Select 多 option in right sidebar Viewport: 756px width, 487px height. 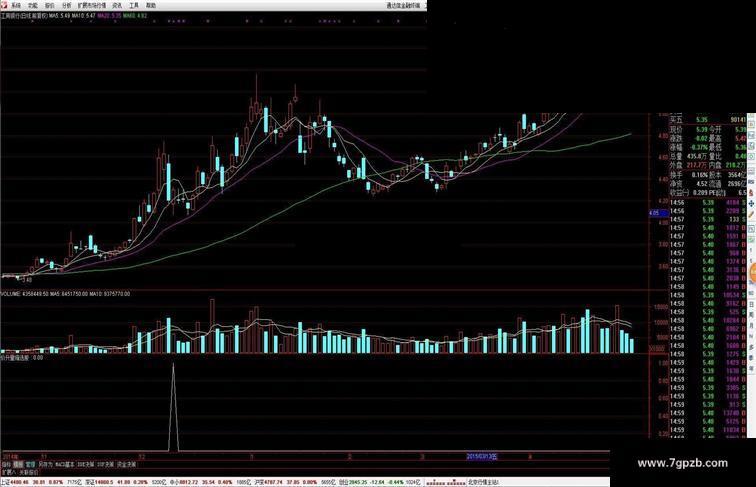tap(751, 347)
